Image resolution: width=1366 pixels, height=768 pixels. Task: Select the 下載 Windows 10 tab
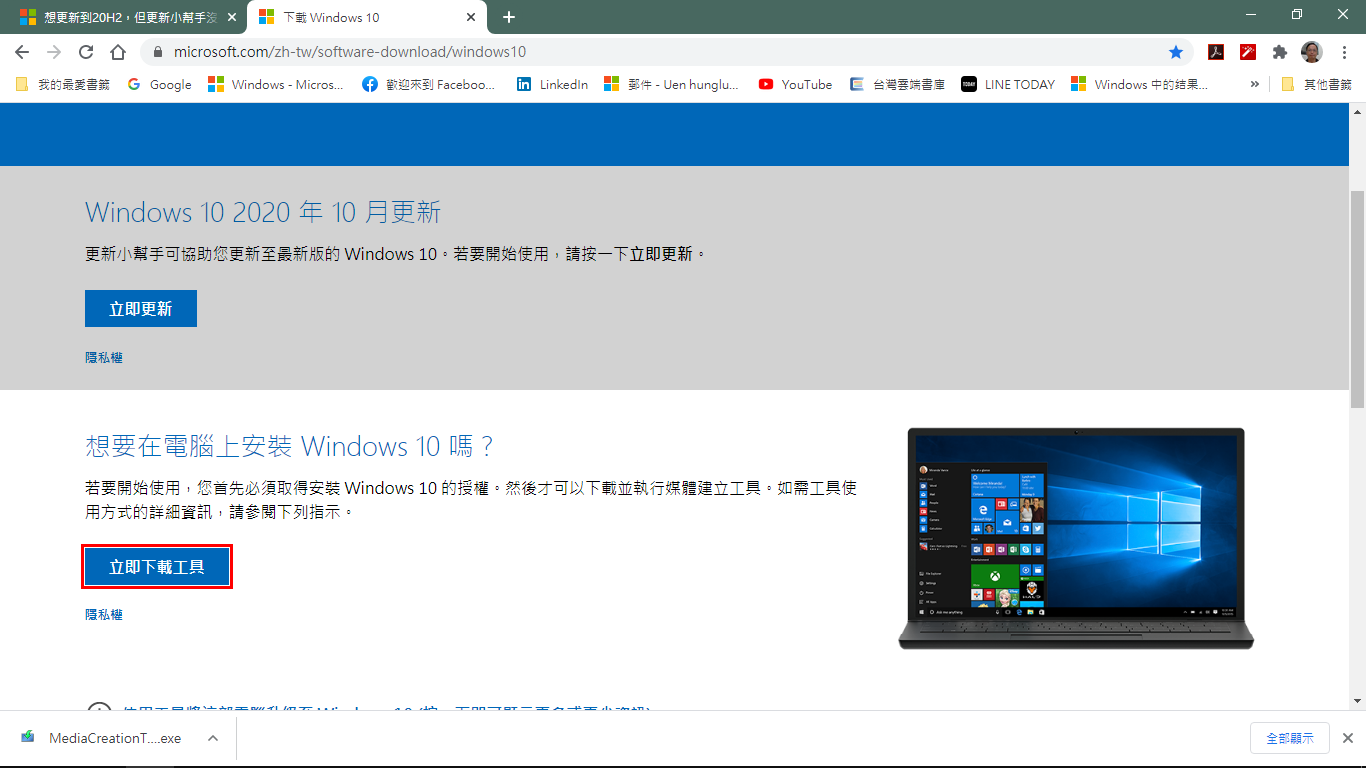(367, 17)
